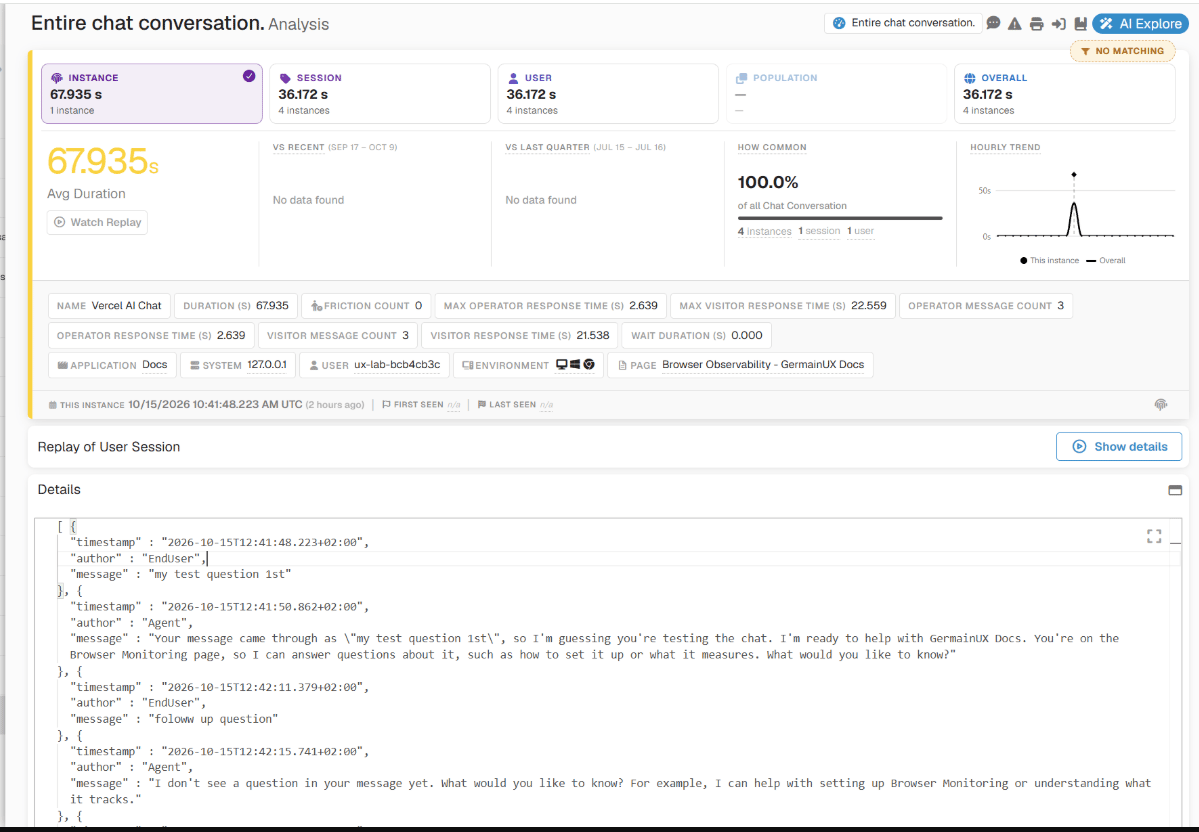Click the NAME Vercel AI Chat chip
Screen dimensions: 1199x832
(109, 306)
